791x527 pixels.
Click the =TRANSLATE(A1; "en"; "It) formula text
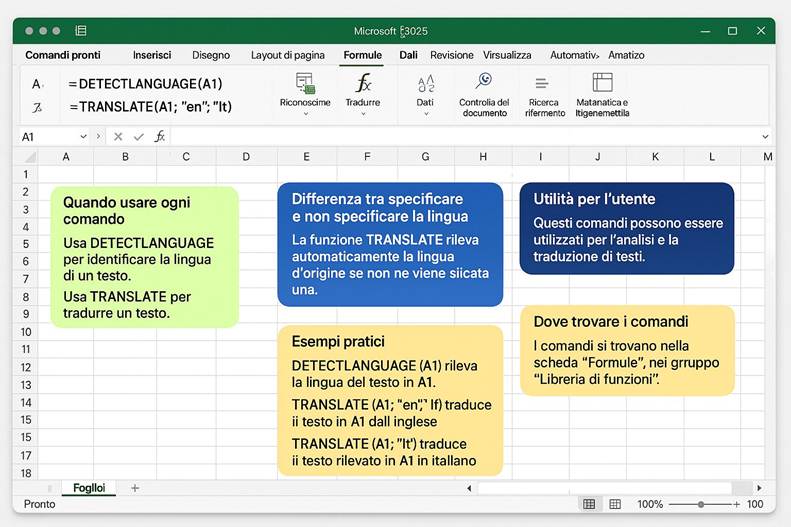tap(150, 107)
